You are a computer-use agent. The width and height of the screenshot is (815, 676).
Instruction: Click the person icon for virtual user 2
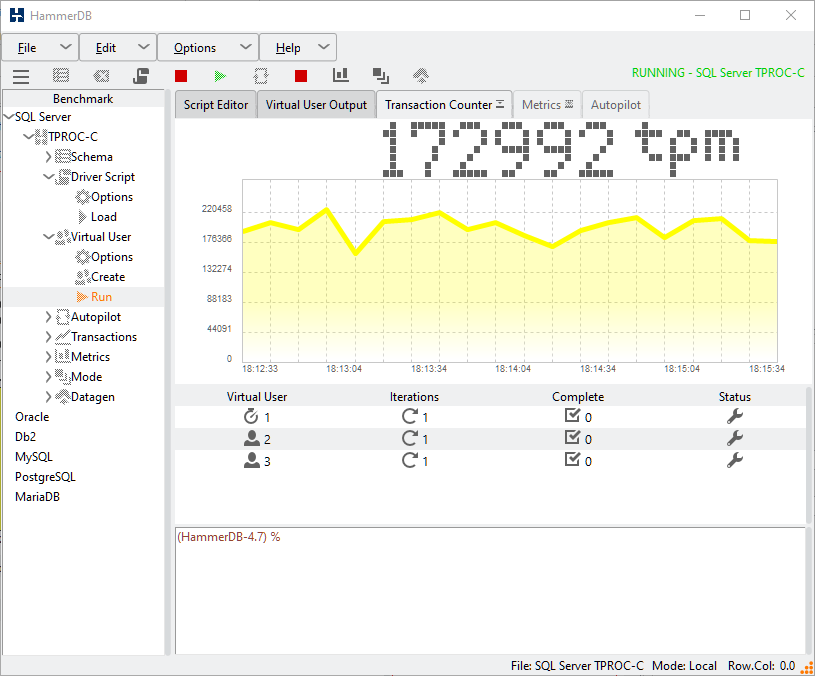pos(252,439)
